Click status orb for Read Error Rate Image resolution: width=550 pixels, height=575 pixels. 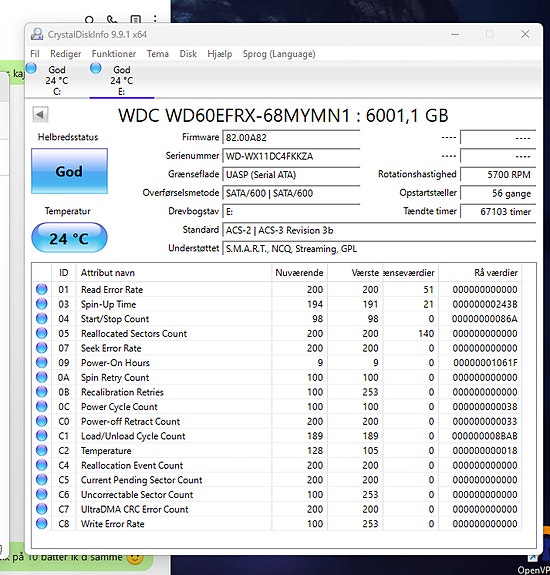pyautogui.click(x=42, y=289)
